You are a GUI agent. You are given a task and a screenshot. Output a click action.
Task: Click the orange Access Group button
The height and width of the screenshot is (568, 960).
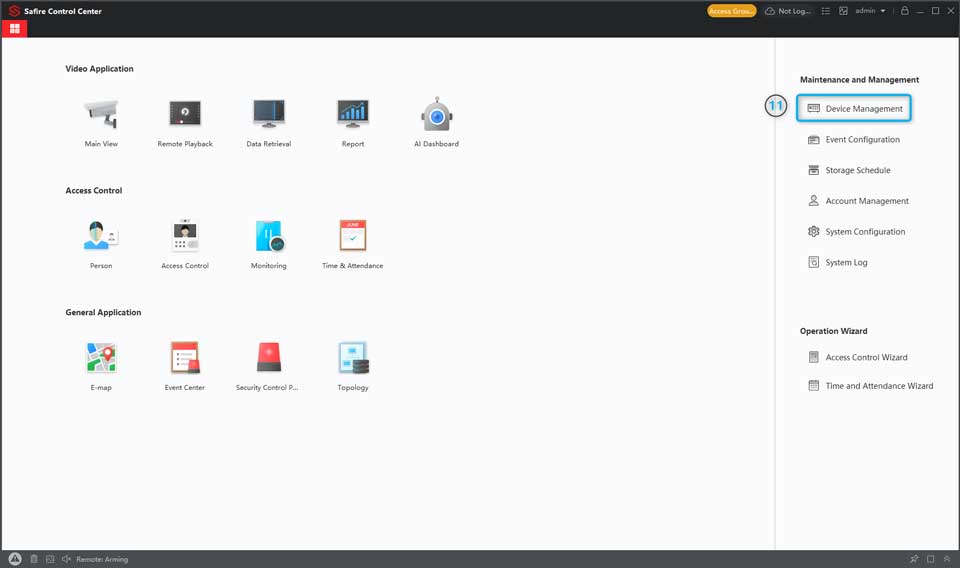731,11
